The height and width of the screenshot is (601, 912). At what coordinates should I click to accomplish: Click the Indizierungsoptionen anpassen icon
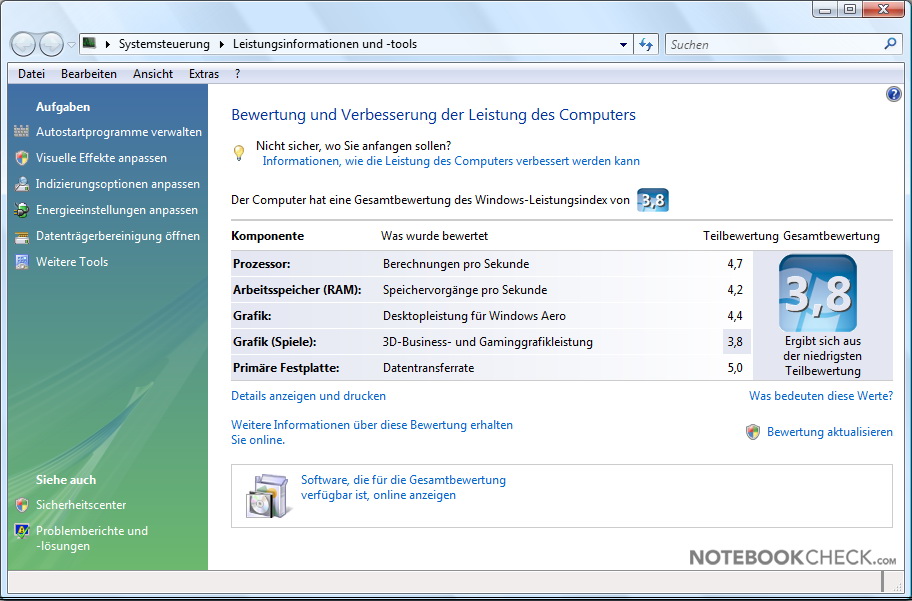point(22,184)
